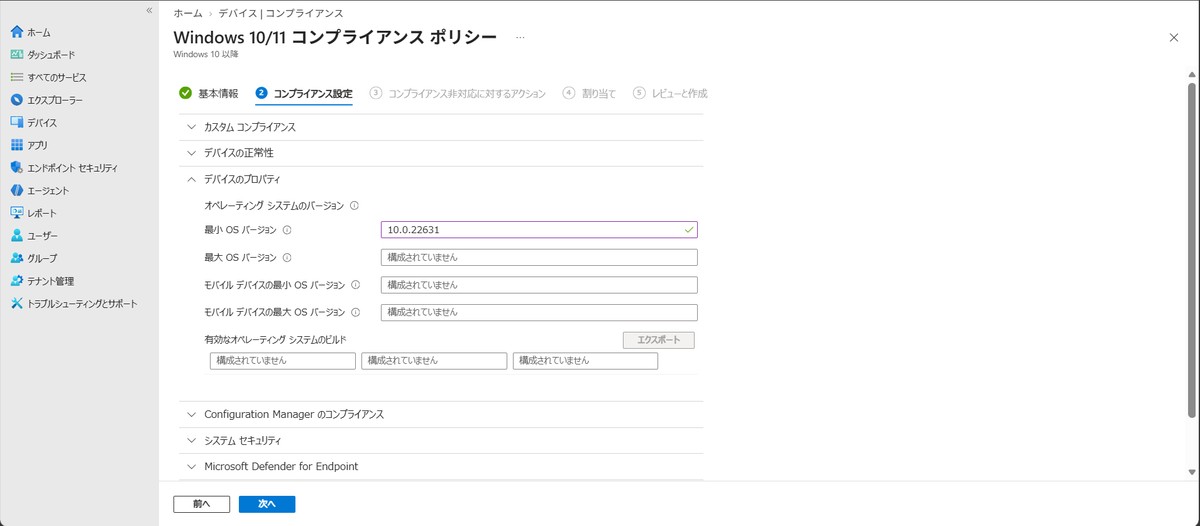Click the Home (ホーム) sidebar icon
This screenshot has height=526, width=1200.
click(x=16, y=32)
